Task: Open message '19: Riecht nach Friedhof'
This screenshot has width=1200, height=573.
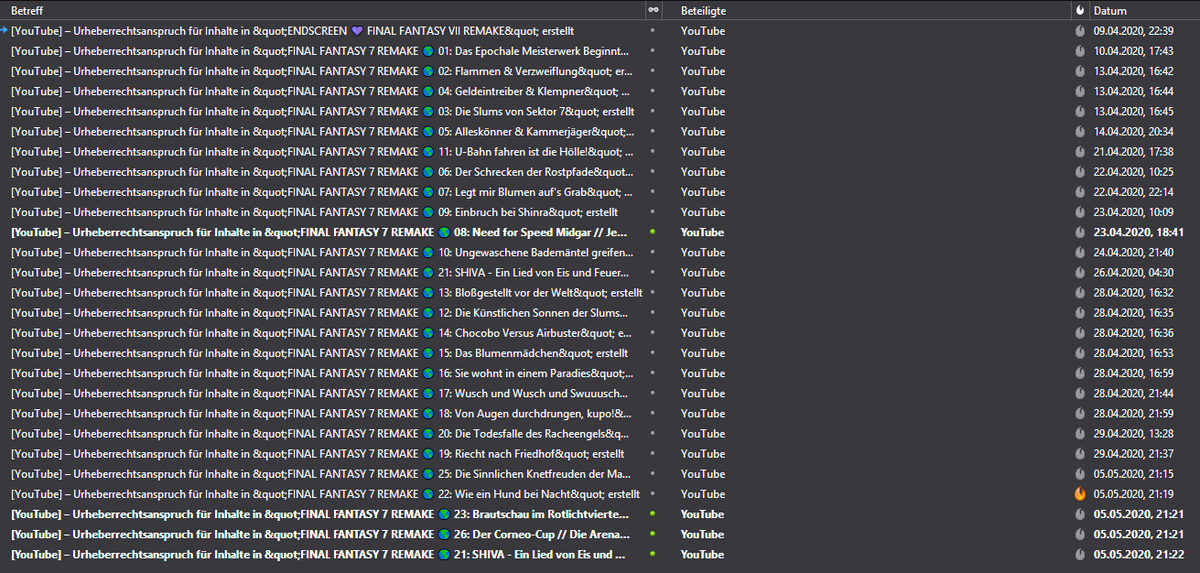Action: pos(317,454)
